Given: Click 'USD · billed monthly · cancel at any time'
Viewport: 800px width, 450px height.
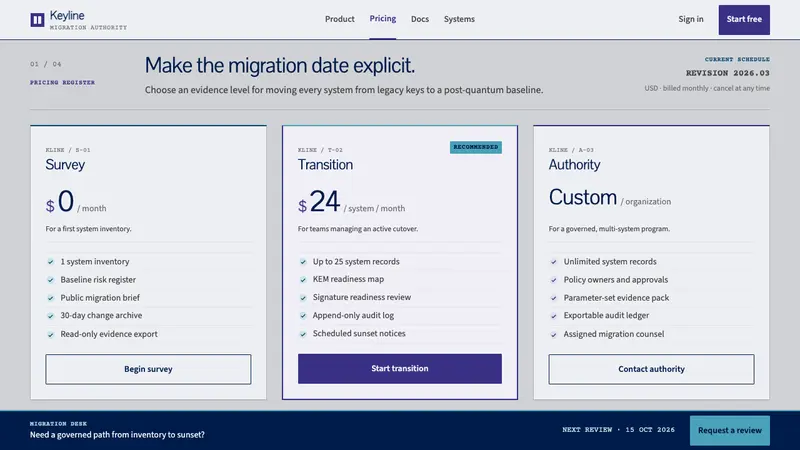Looking at the screenshot, I should pyautogui.click(x=707, y=88).
